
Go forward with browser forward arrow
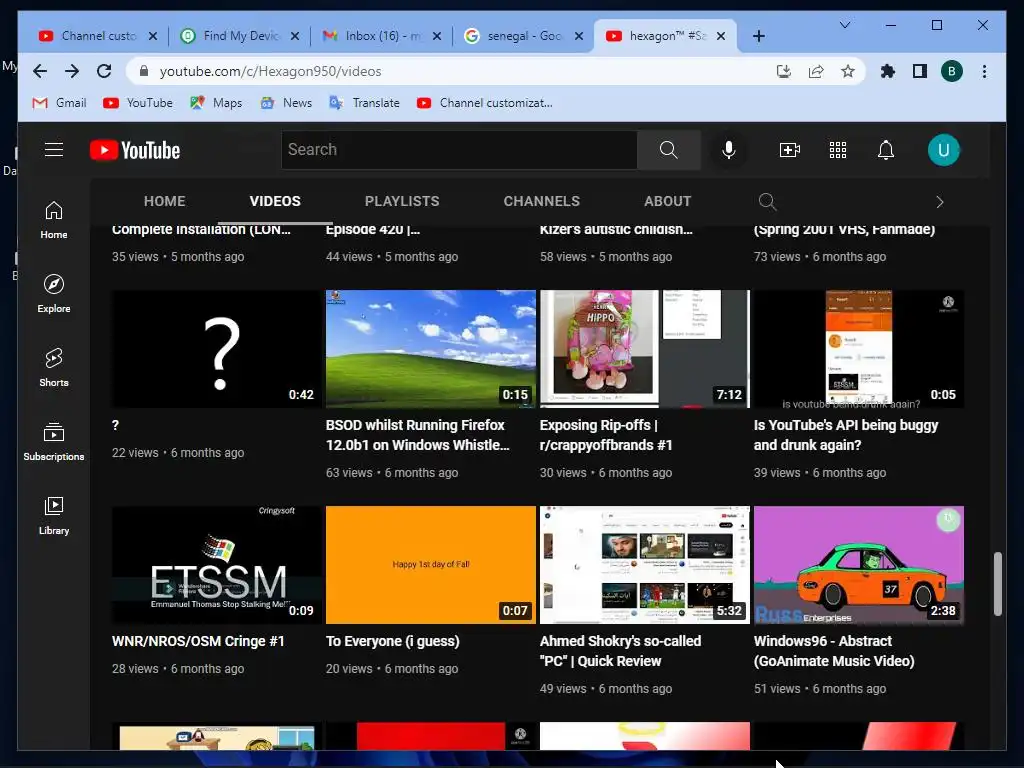(x=72, y=71)
